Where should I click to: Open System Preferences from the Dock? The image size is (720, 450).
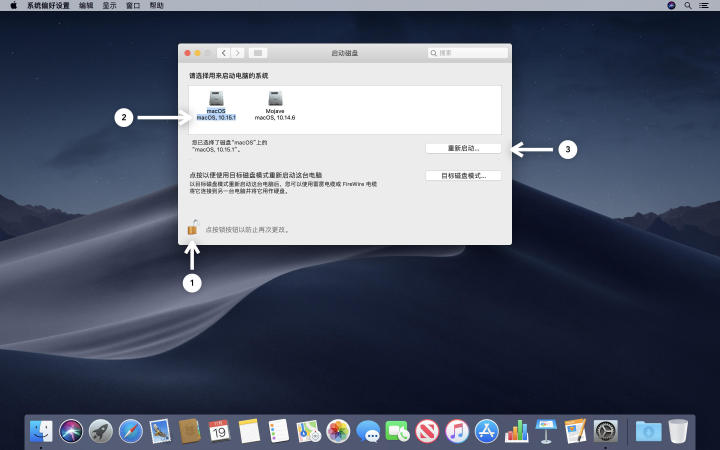click(606, 431)
